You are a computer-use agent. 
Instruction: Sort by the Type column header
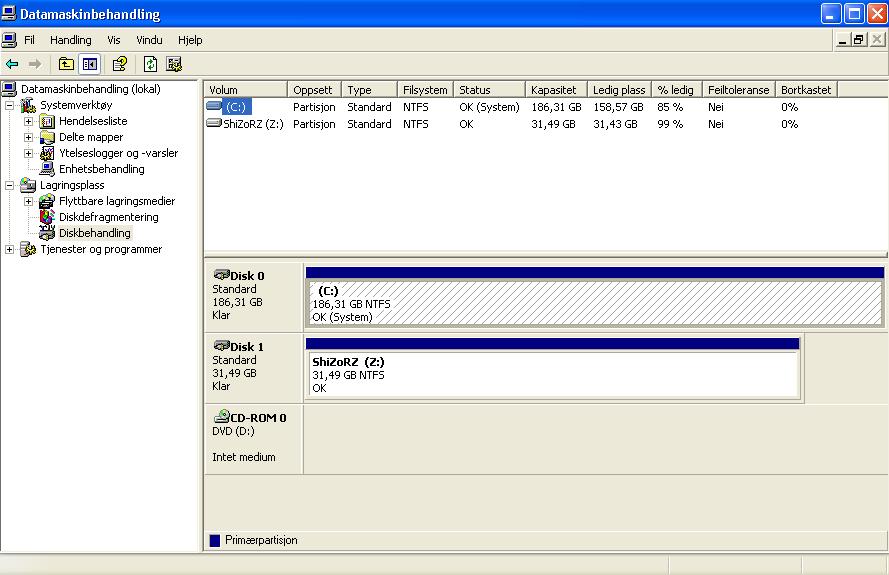tap(369, 90)
